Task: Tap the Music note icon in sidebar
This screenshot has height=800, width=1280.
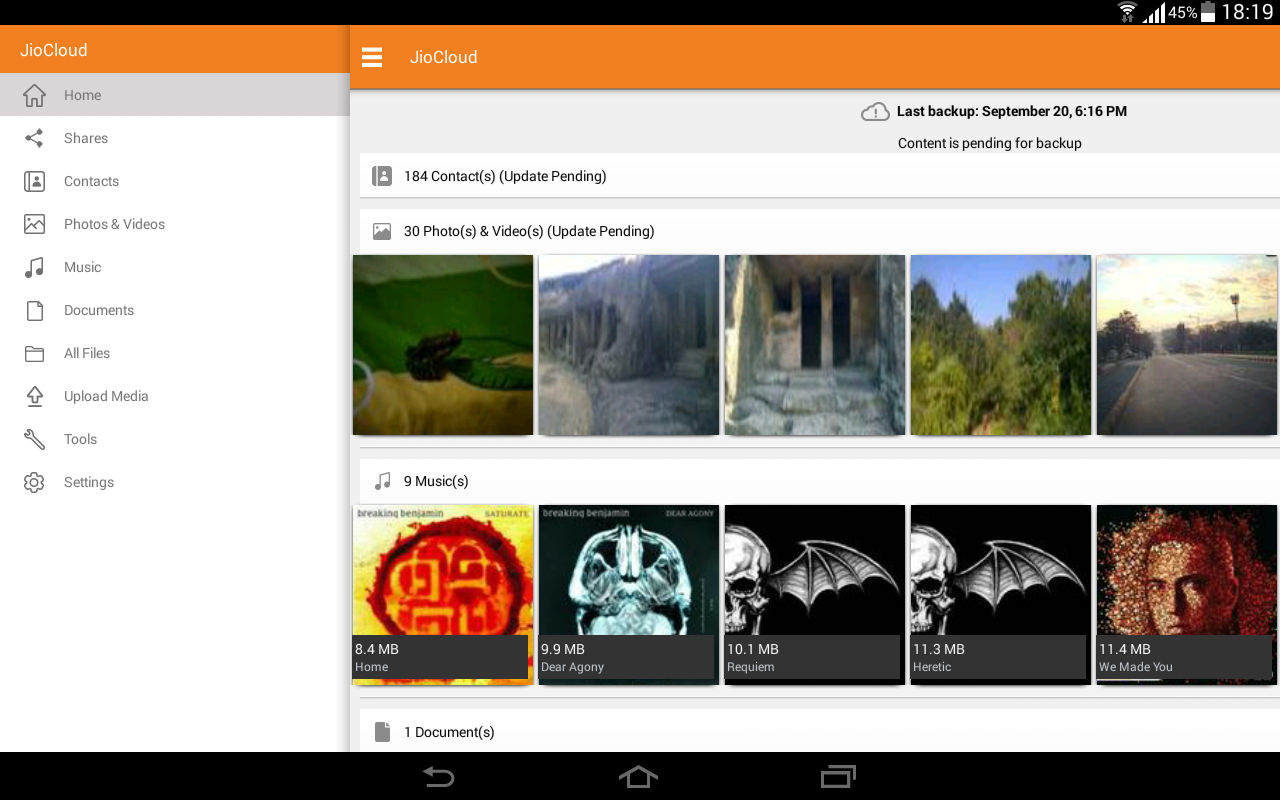Action: point(34,267)
